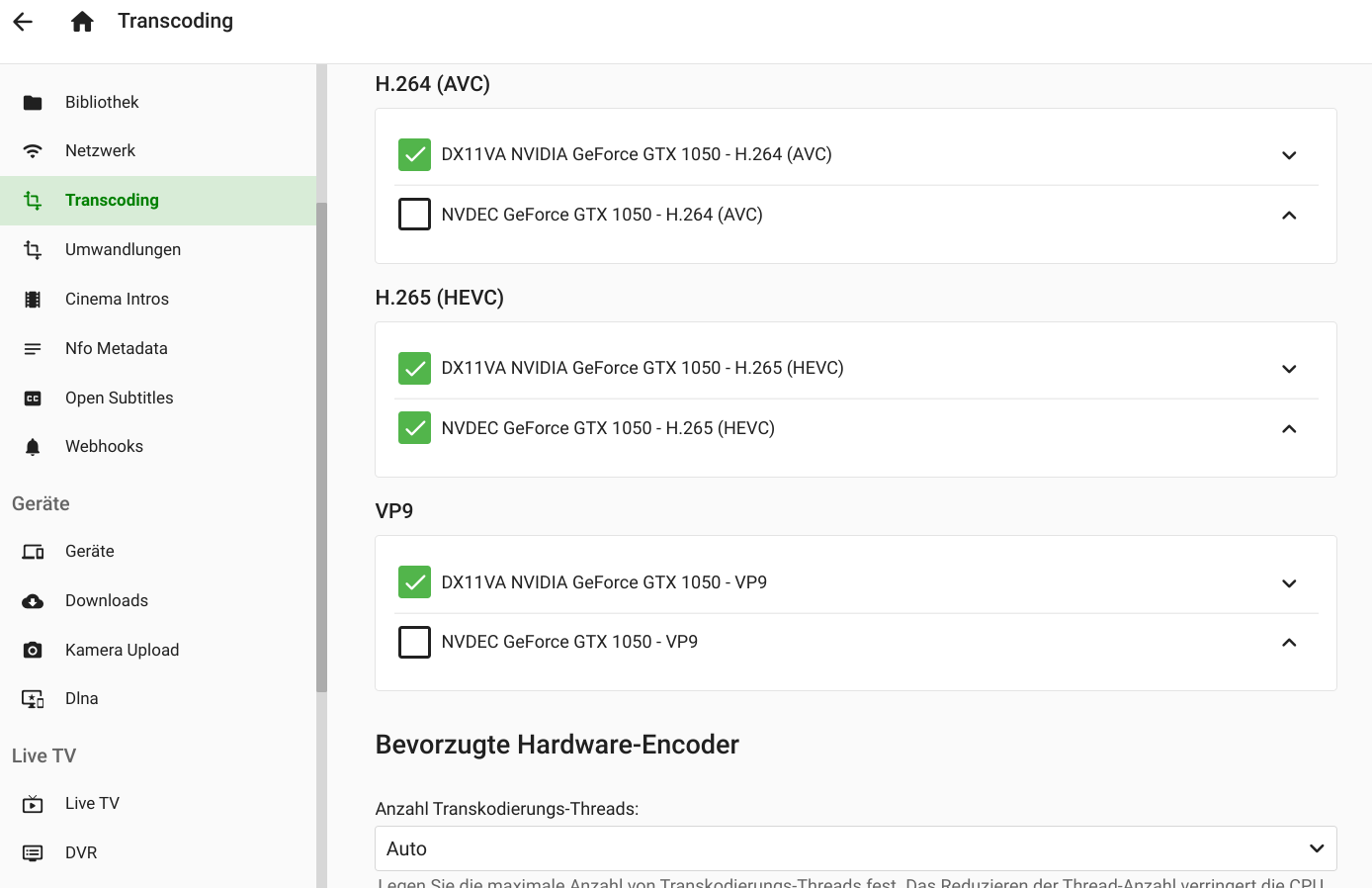The image size is (1372, 888).
Task: Go to home via house icon
Action: (x=82, y=22)
